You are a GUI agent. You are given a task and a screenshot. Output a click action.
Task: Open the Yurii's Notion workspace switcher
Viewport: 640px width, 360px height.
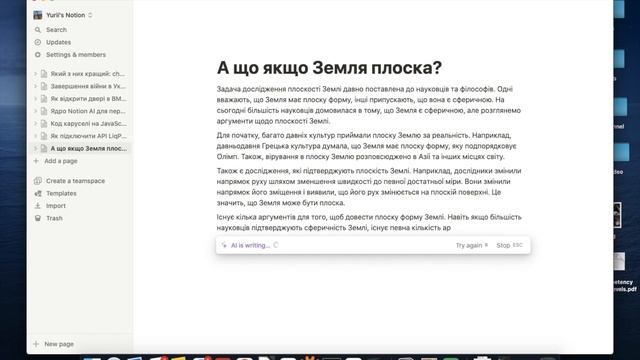click(x=63, y=15)
